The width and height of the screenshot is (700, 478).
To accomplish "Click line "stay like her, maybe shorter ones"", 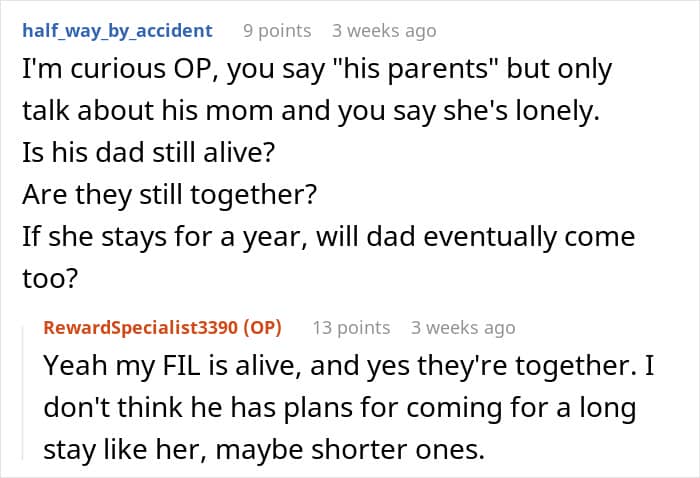I will click(x=264, y=450).
